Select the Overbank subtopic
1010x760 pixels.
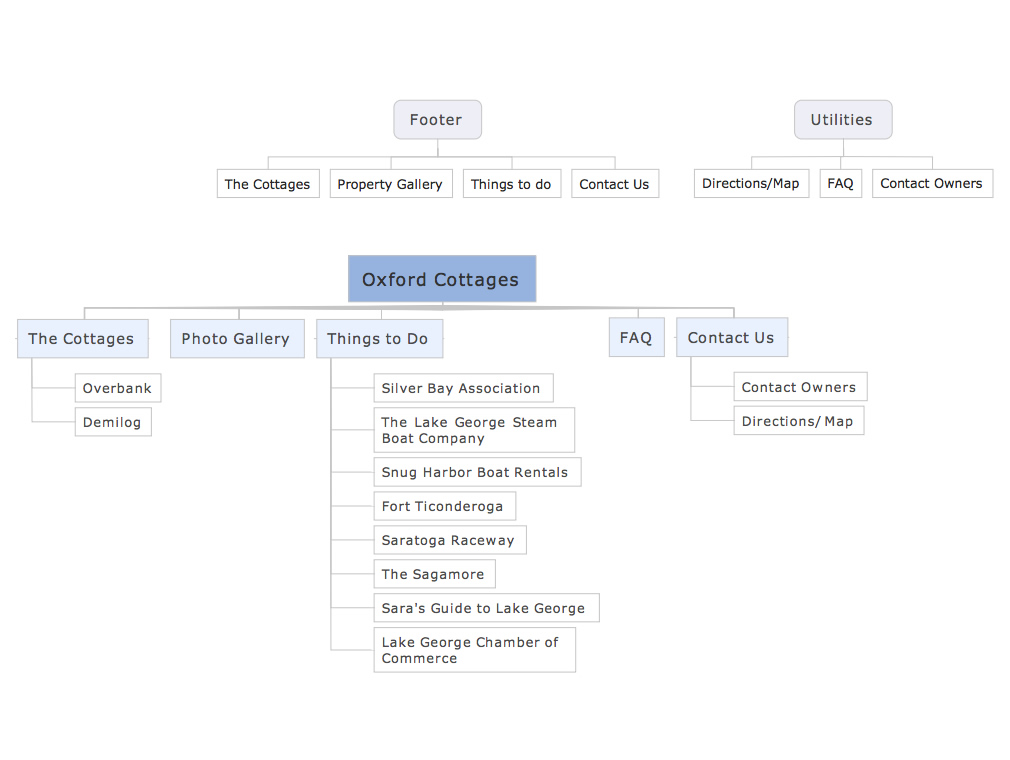118,388
